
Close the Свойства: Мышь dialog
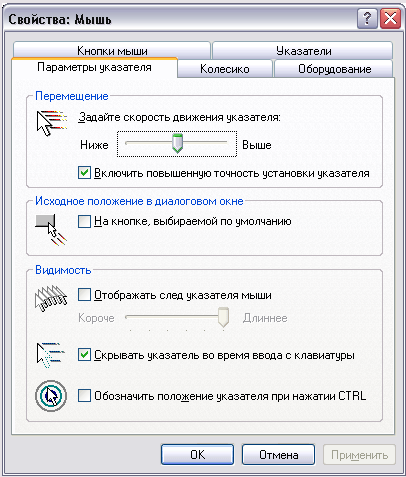pos(390,19)
